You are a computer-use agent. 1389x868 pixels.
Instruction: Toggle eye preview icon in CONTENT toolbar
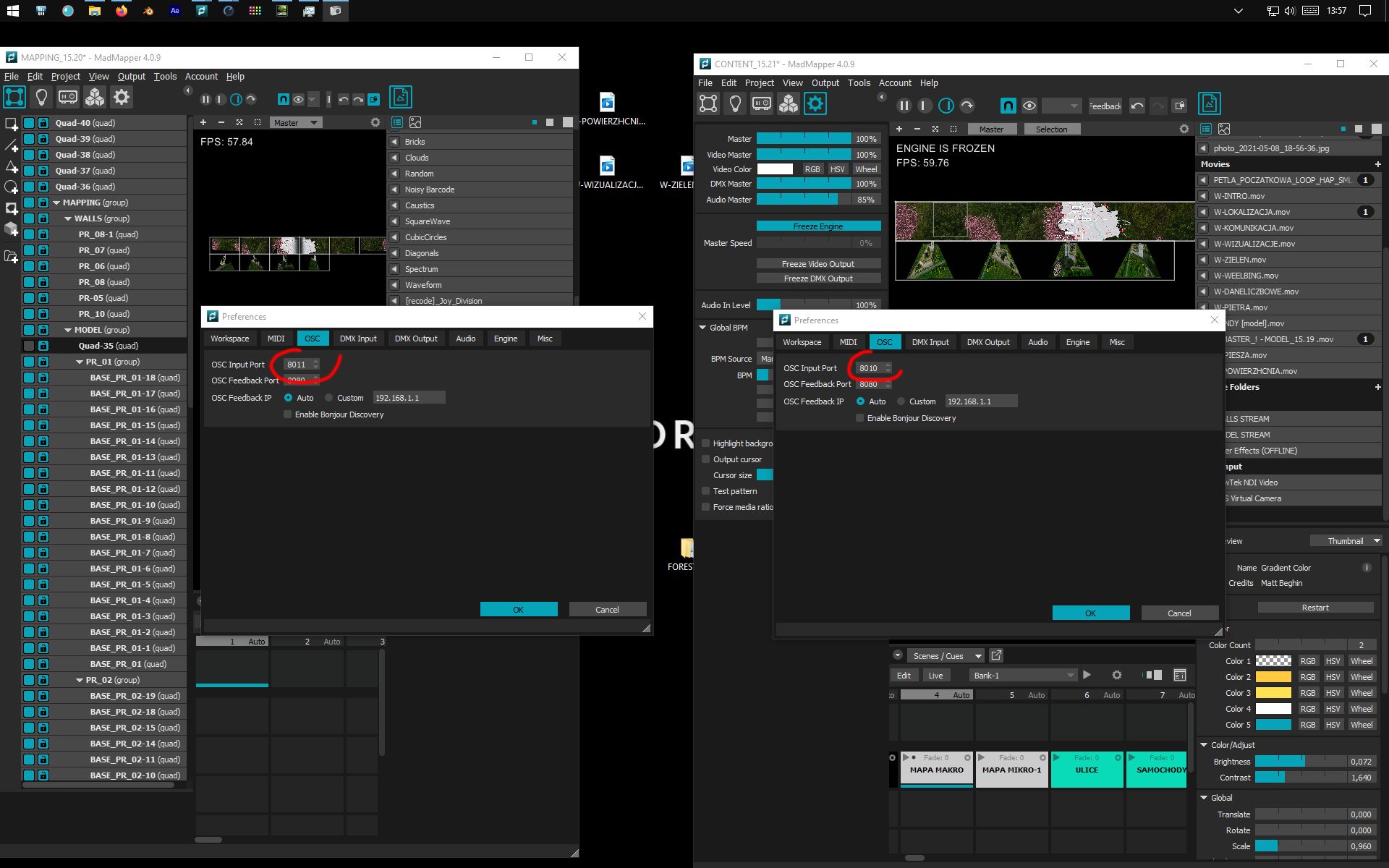pyautogui.click(x=1029, y=106)
